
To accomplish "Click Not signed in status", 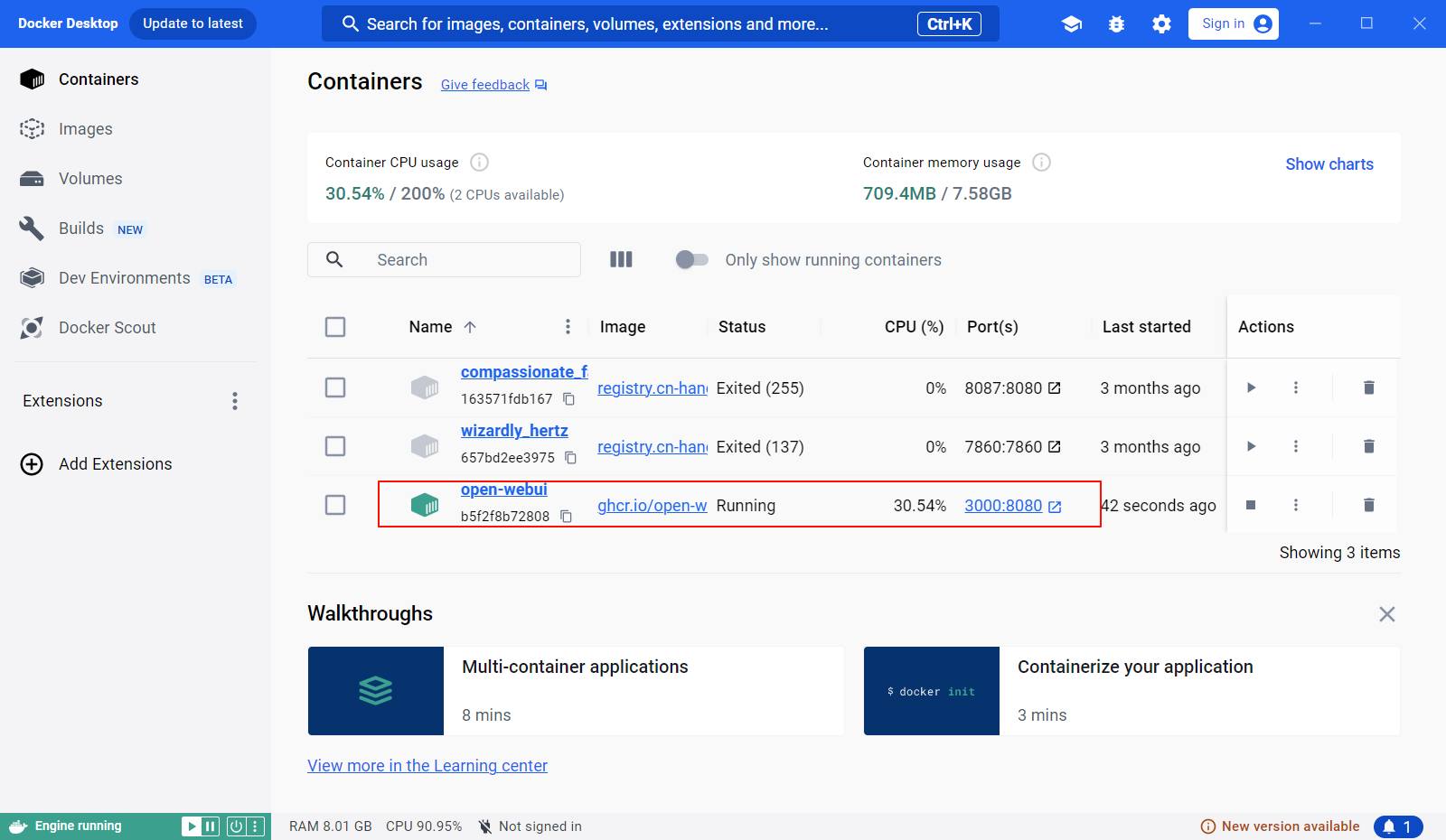I will click(x=530, y=826).
